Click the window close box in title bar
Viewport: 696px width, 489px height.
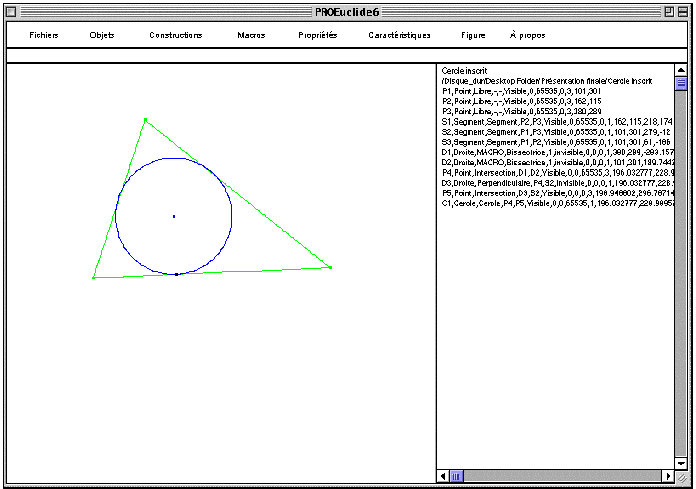(13, 10)
